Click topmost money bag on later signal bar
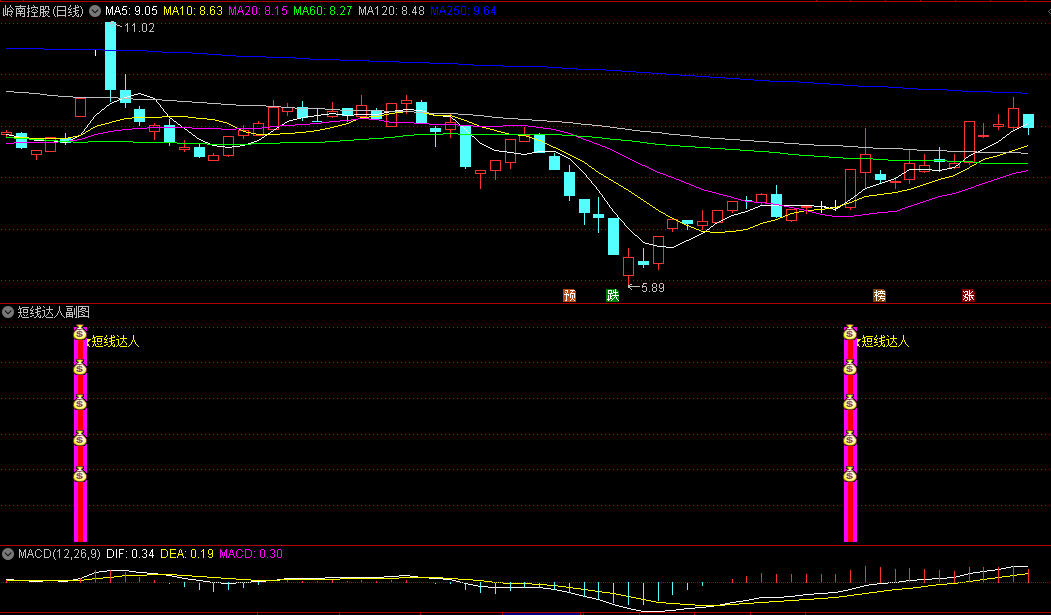 [850, 333]
